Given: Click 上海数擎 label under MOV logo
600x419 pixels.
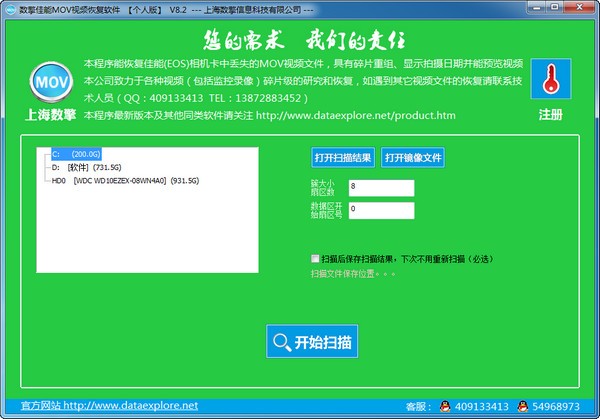Looking at the screenshot, I should (x=50, y=114).
